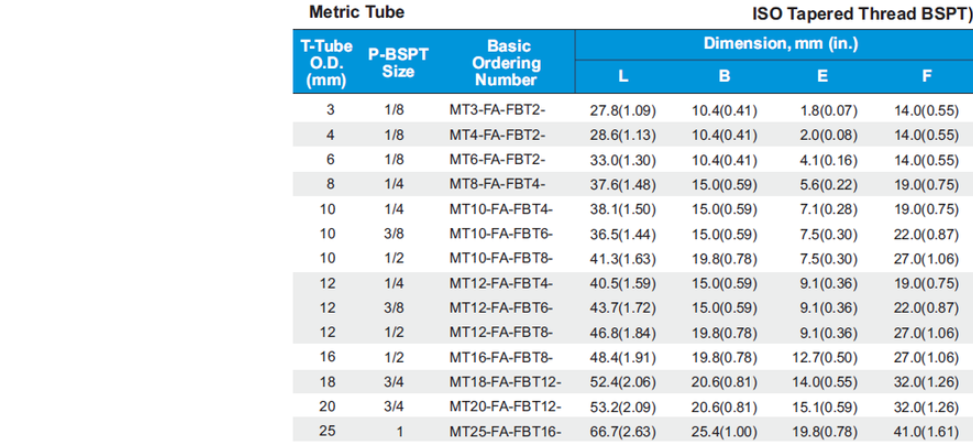
Task: Select ordering number MT3-FA-FBT2-
Action: [x=497, y=109]
